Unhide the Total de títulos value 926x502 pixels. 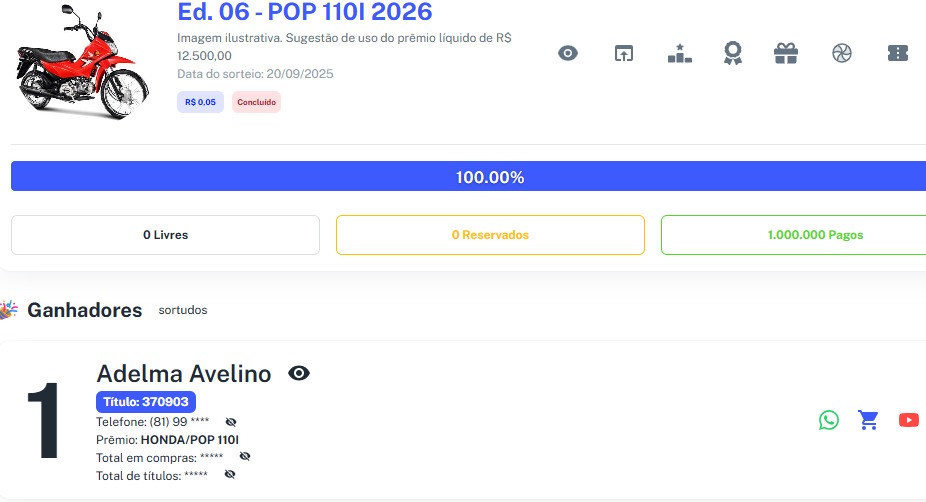tap(230, 474)
